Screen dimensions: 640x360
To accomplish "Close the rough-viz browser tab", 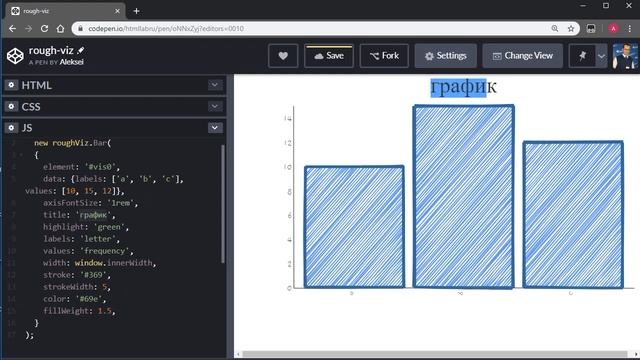I will click(118, 11).
